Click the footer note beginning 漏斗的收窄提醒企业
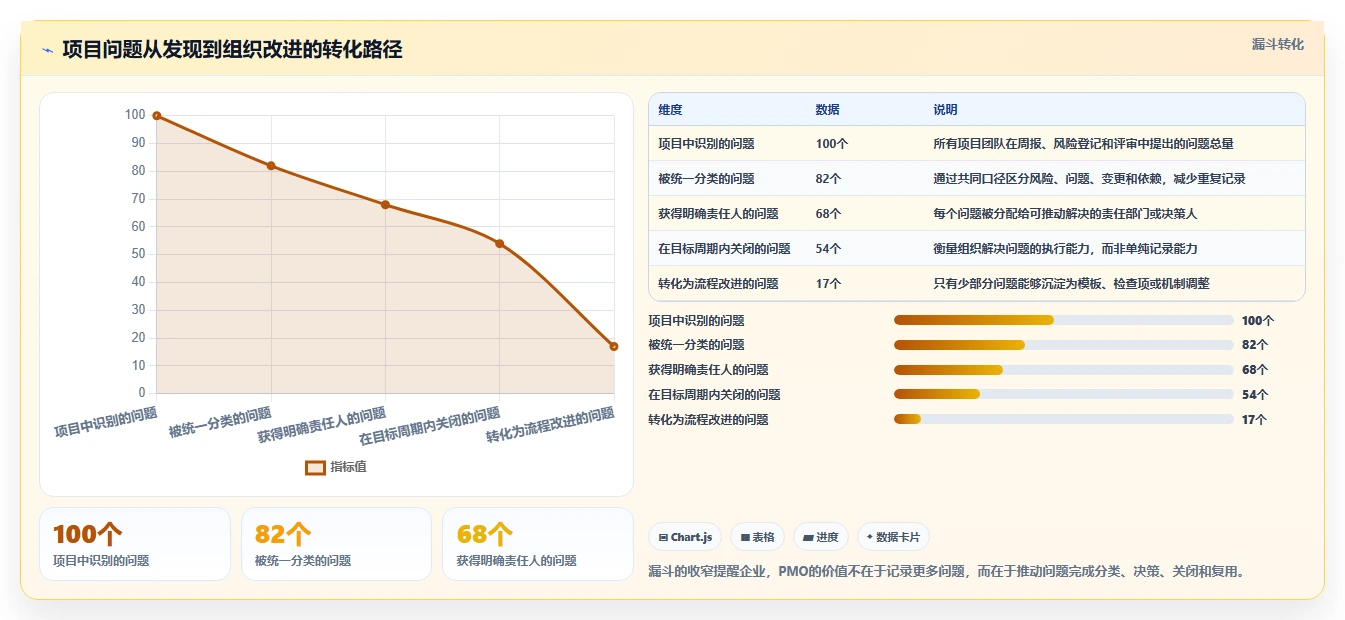Screen dimensions: 1345x620 [946, 572]
